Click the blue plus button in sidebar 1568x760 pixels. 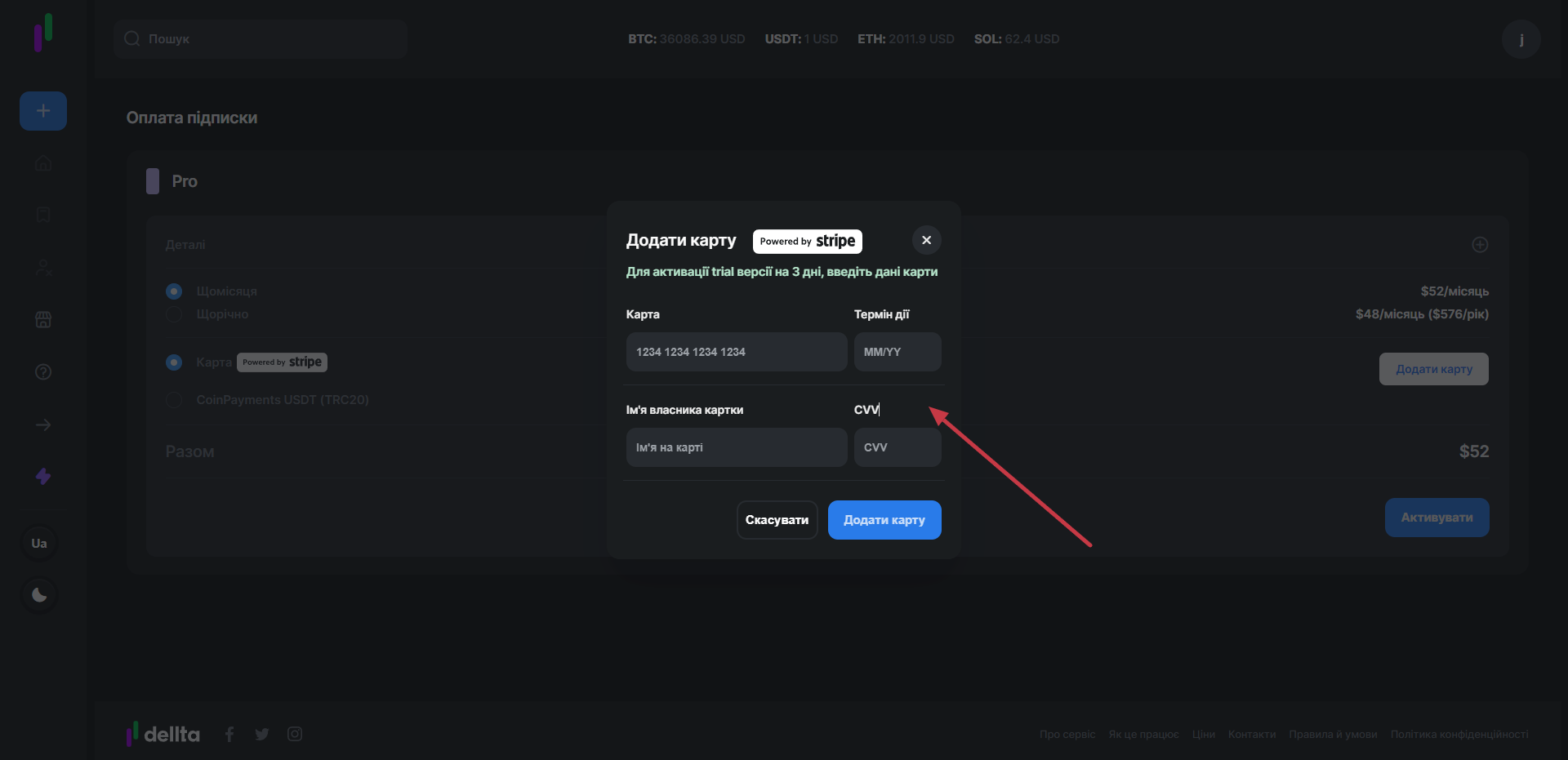(43, 111)
